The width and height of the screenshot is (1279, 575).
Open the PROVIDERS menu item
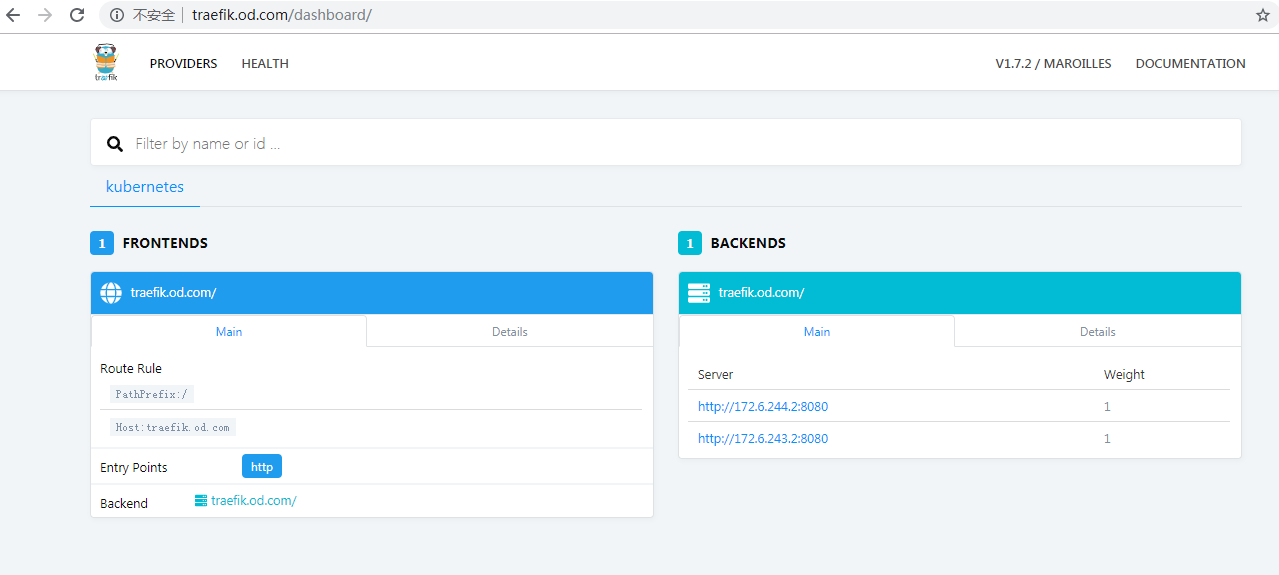click(x=183, y=63)
